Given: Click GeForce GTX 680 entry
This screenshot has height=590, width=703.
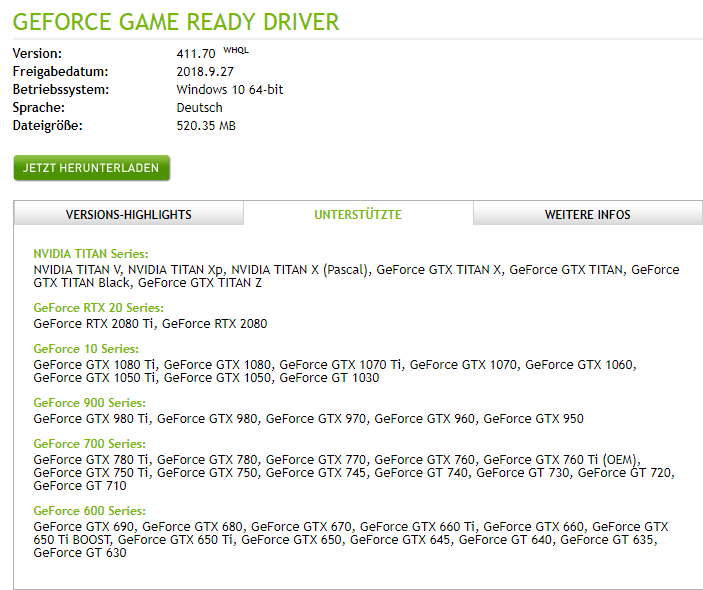Looking at the screenshot, I should pyautogui.click(x=192, y=526).
